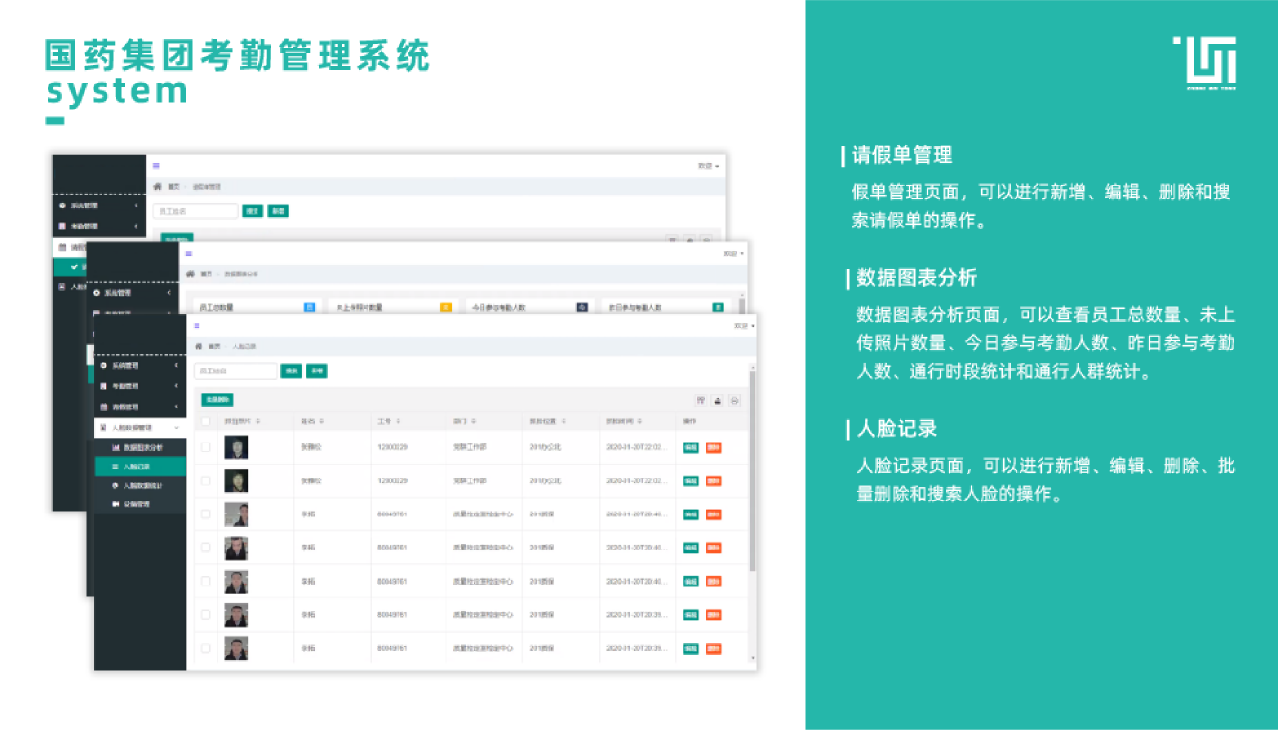The height and width of the screenshot is (730, 1278).
Task: Click the chart icon next to 数据图表分析 submenu
Action: (115, 447)
